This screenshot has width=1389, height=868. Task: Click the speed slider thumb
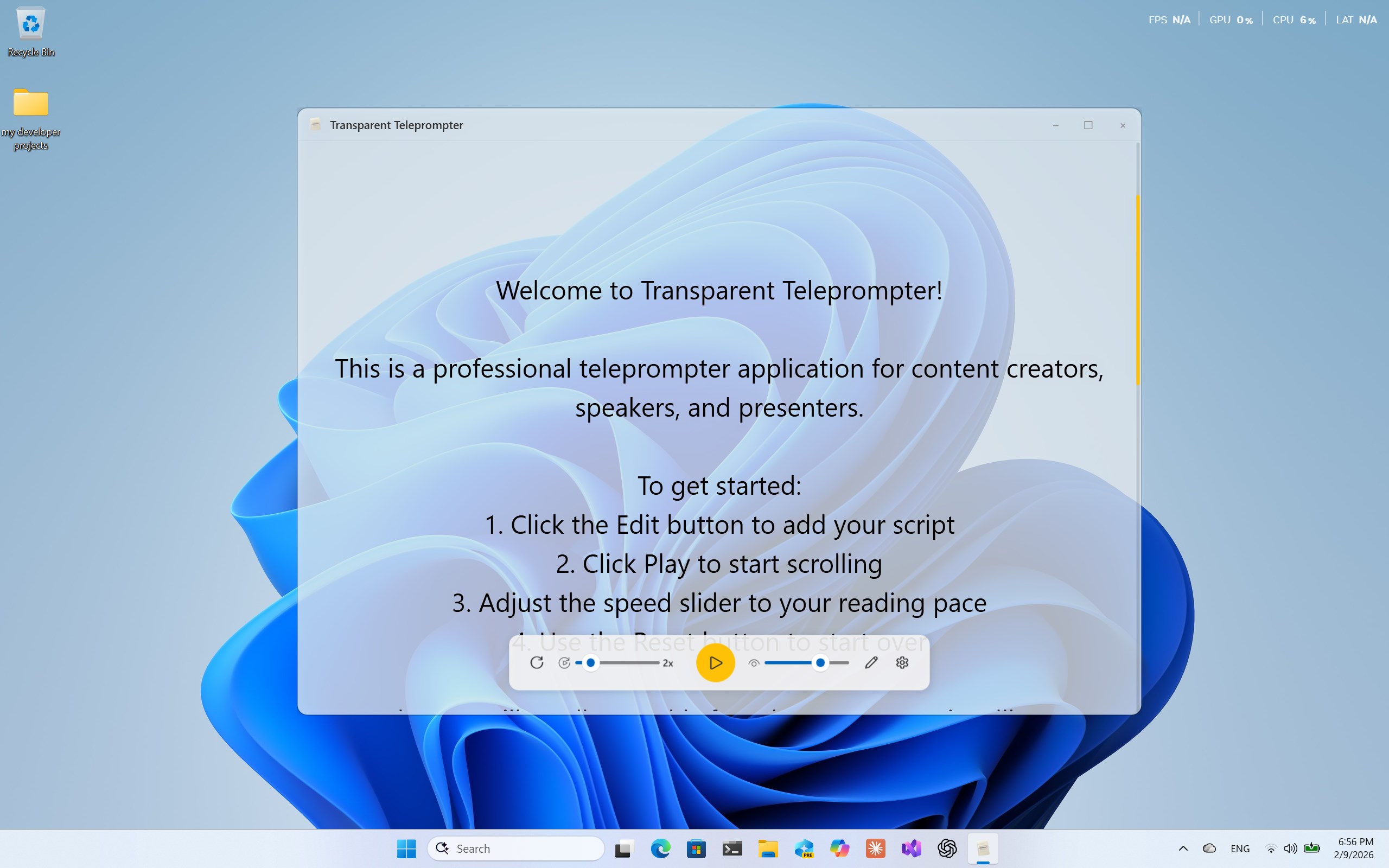pos(591,662)
